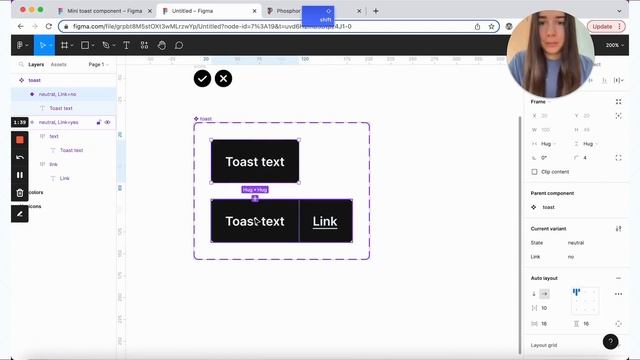The height and width of the screenshot is (360, 640).
Task: Delete the recording with trash icon
Action: (20, 193)
